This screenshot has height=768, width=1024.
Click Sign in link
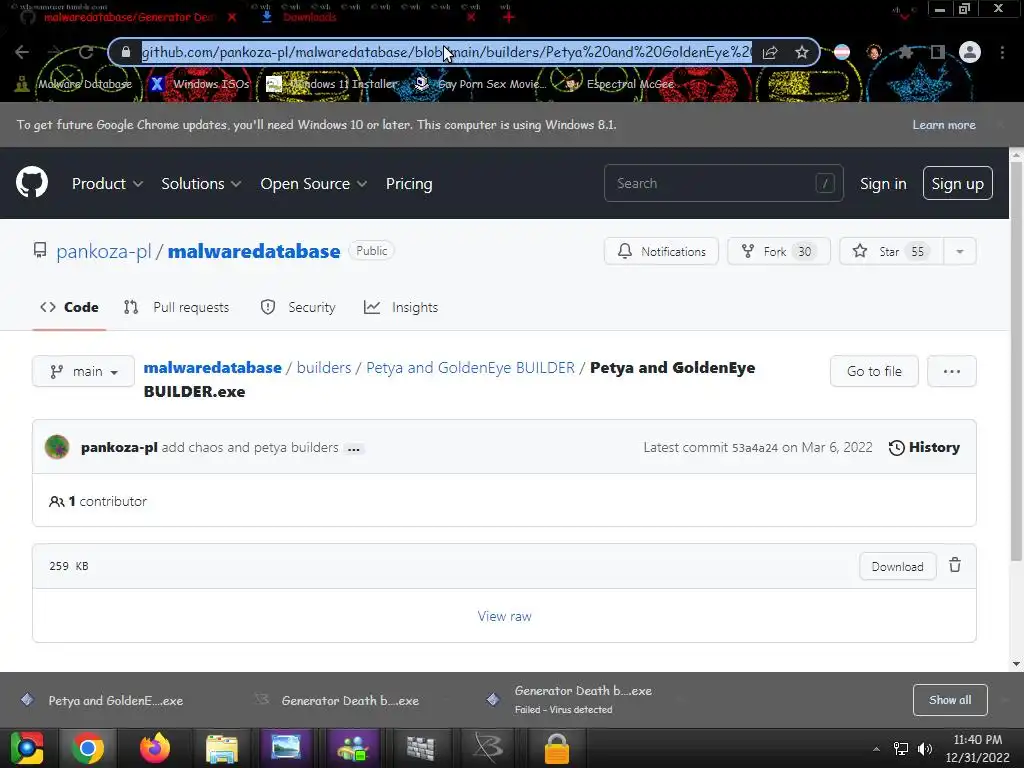[883, 184]
